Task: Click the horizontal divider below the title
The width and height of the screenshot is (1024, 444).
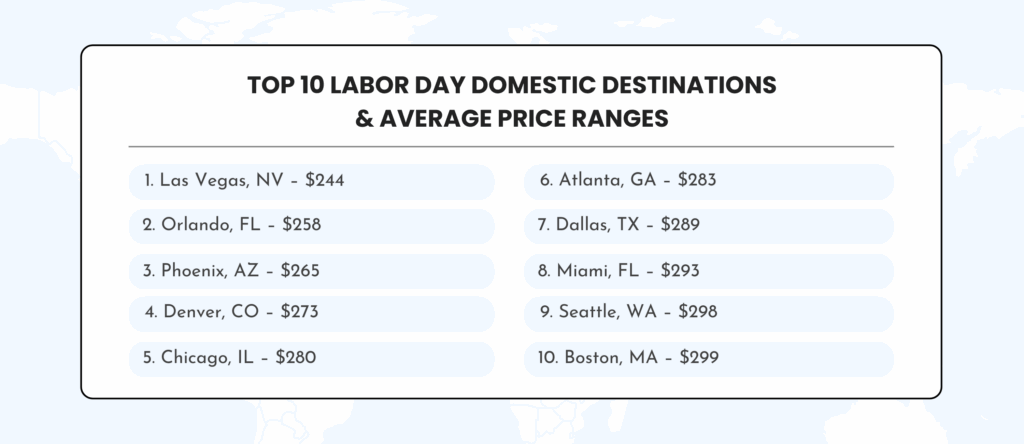Action: (511, 147)
